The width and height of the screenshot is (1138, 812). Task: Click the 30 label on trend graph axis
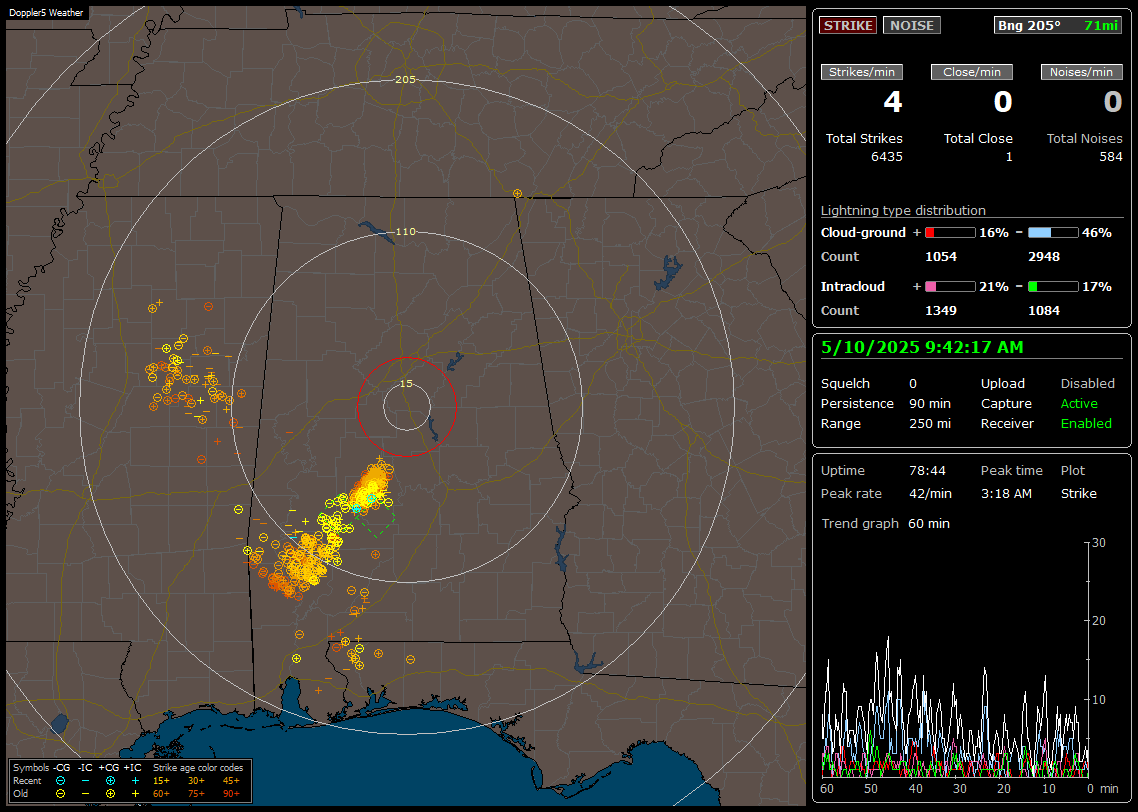click(x=1099, y=543)
